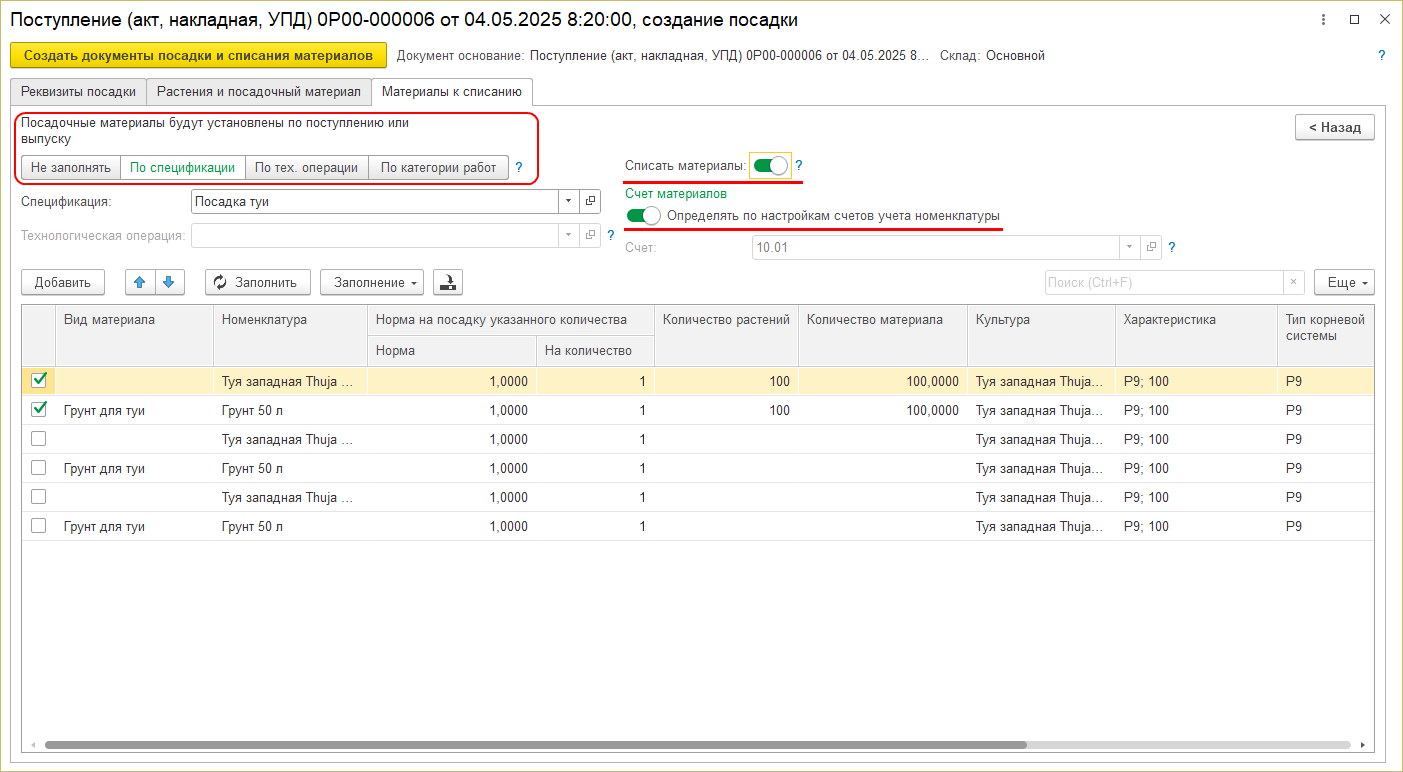This screenshot has width=1403, height=772.
Task: Open Растения и посадочный материал tab
Action: click(258, 92)
